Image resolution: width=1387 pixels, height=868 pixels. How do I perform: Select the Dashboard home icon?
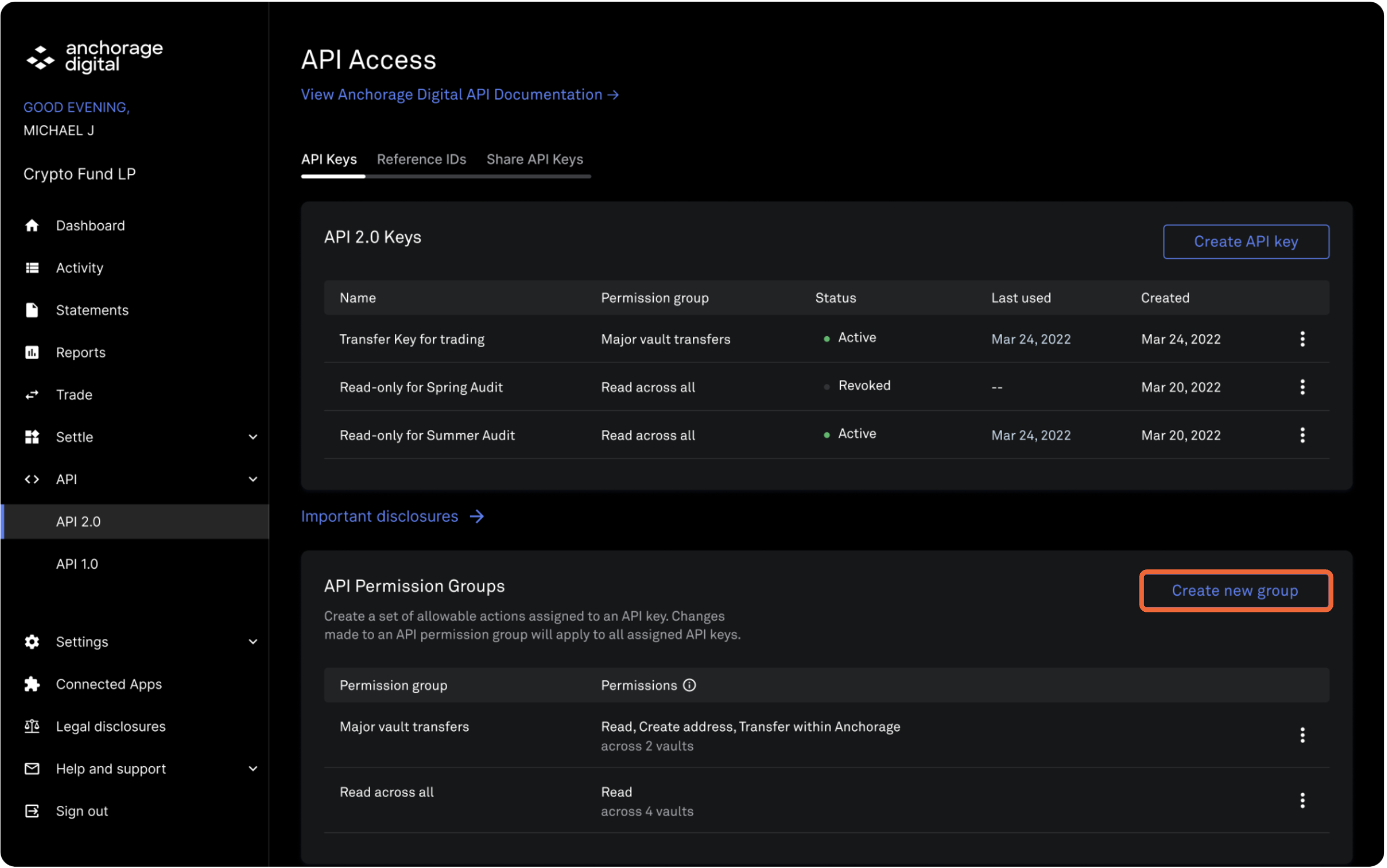pos(32,225)
